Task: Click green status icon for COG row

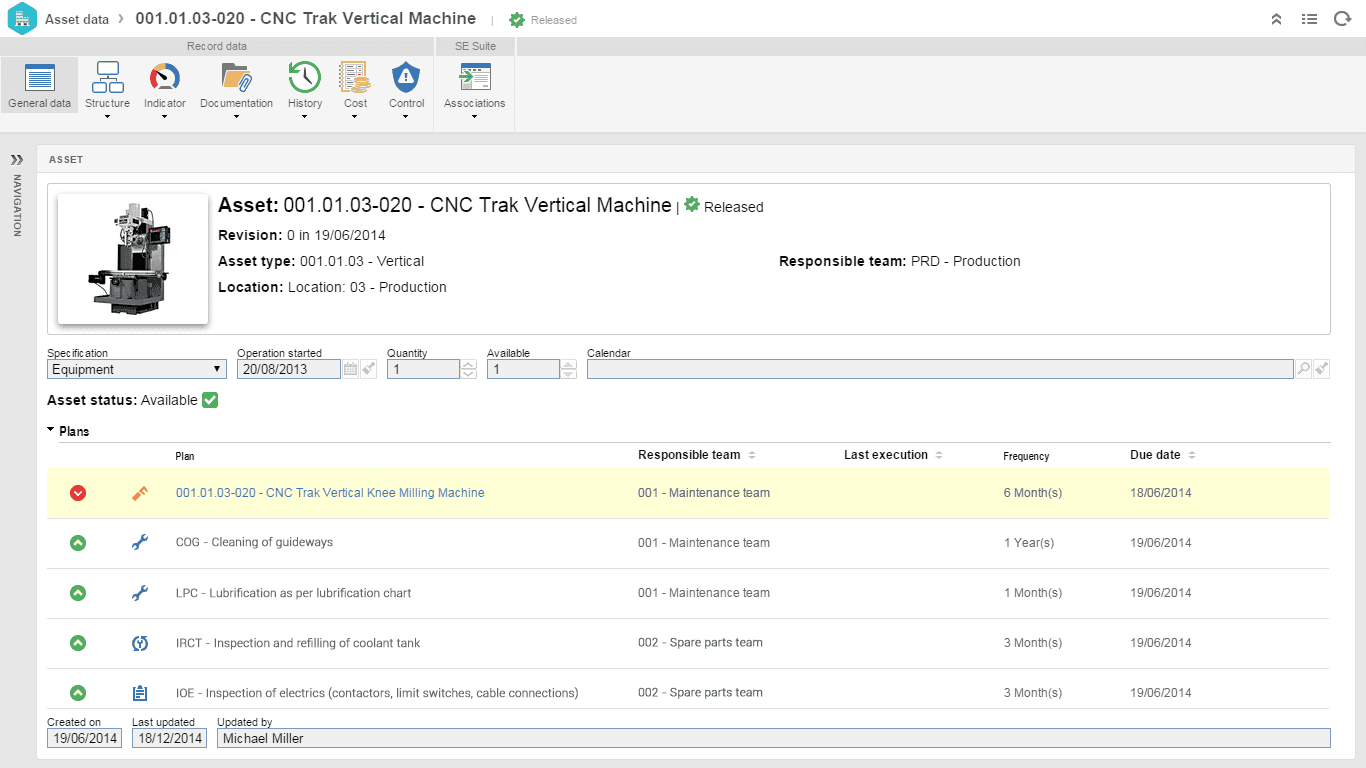Action: 78,543
